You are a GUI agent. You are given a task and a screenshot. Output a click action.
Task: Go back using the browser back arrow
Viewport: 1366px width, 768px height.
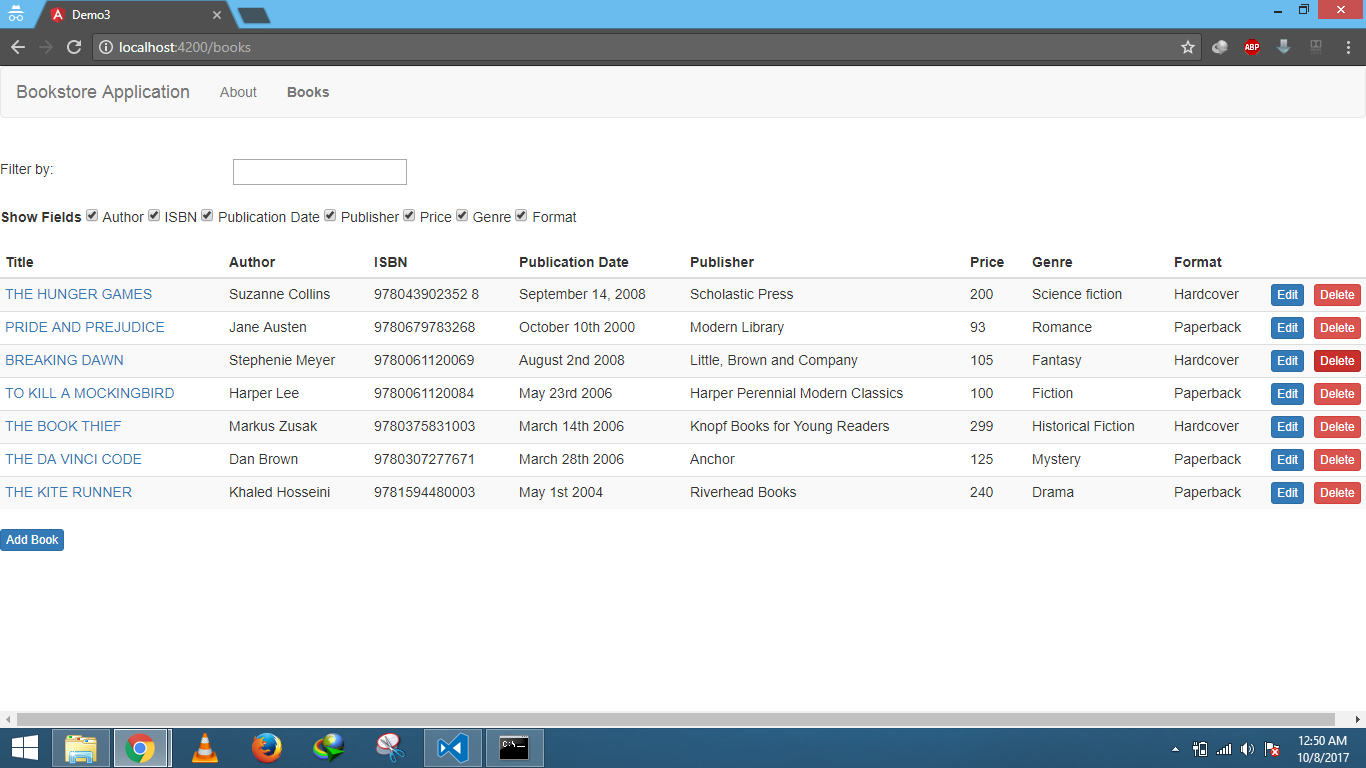click(18, 47)
